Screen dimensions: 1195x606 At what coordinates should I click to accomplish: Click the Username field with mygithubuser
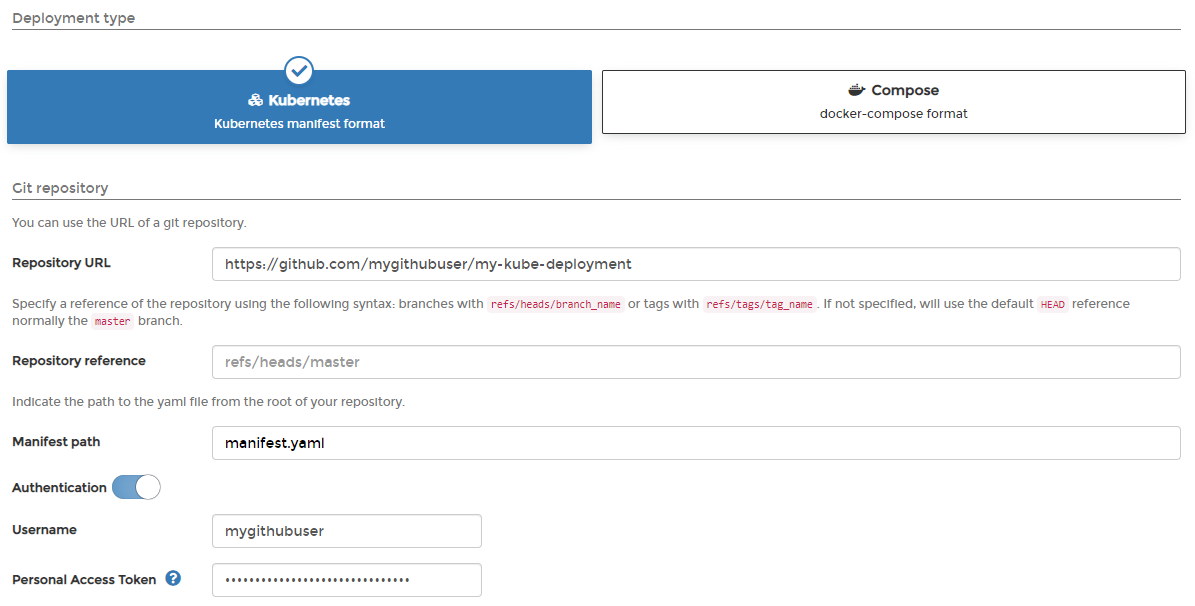347,531
